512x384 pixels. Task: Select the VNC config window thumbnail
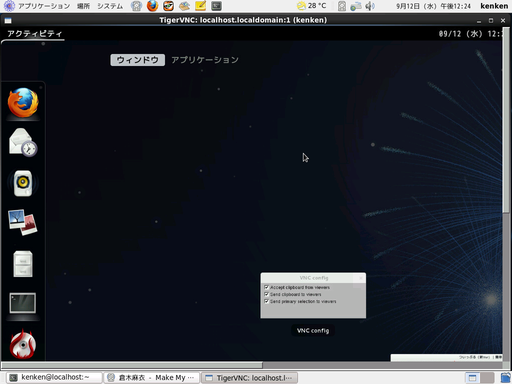313,296
